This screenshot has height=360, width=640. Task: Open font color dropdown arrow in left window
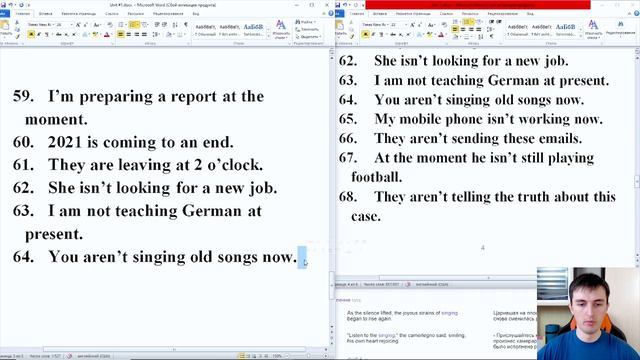click(112, 35)
